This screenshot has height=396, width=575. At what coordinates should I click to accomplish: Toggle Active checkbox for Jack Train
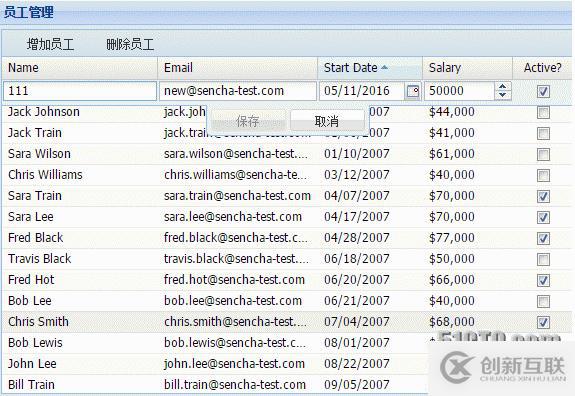pos(543,133)
